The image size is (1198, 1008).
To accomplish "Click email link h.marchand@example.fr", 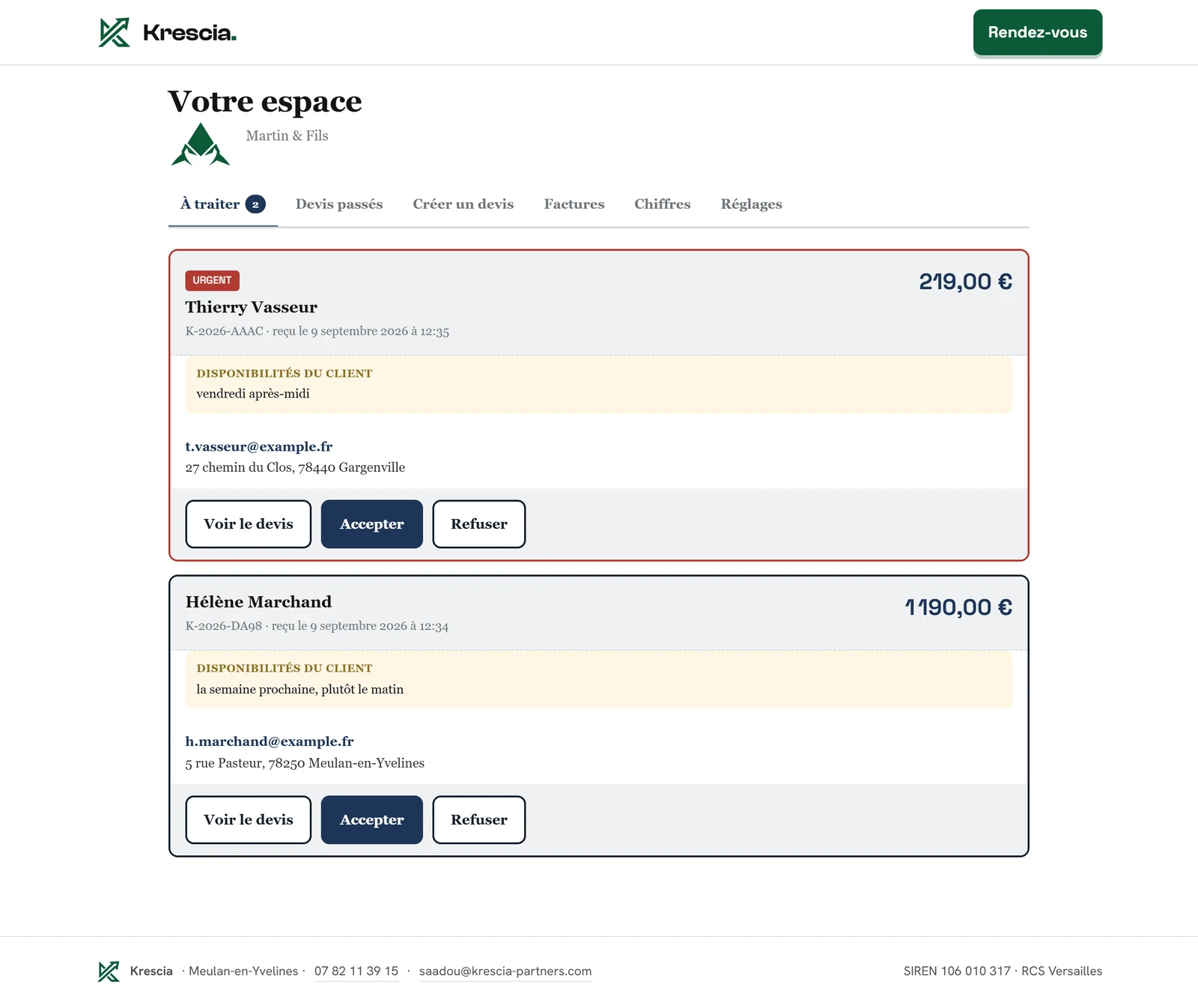I will click(x=270, y=741).
